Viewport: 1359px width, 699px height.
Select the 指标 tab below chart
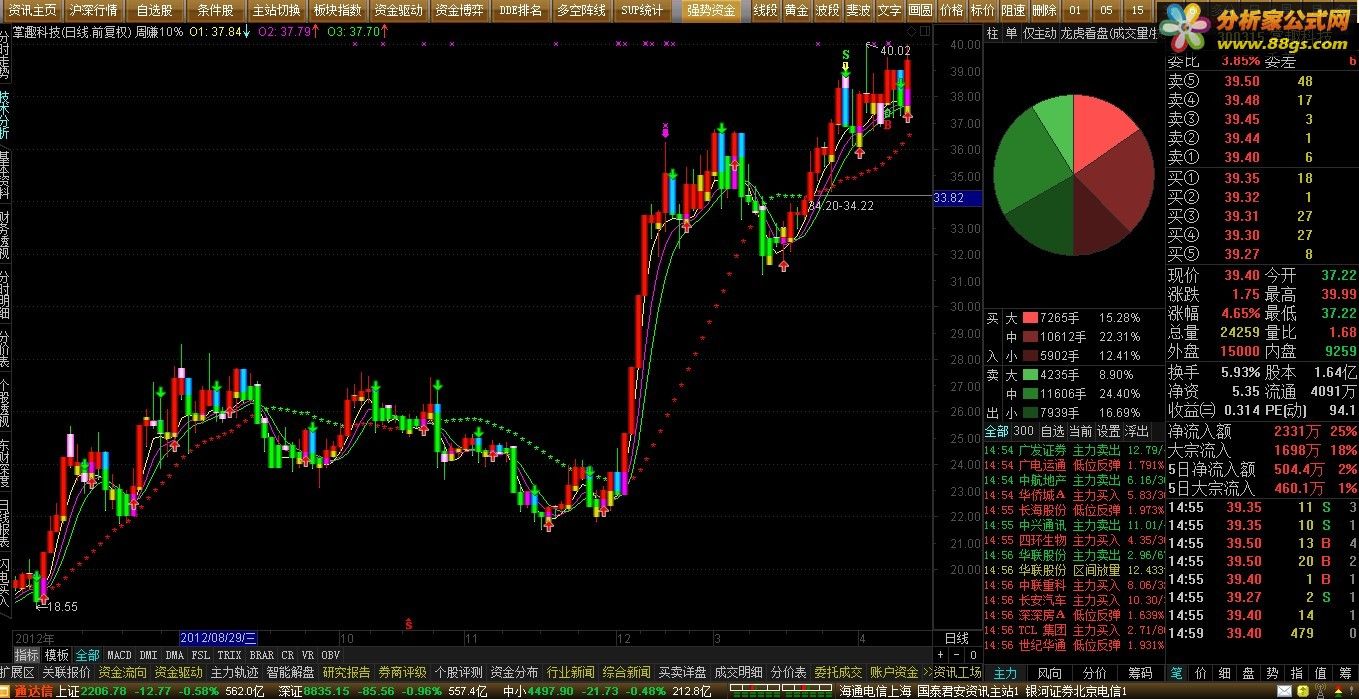26,655
